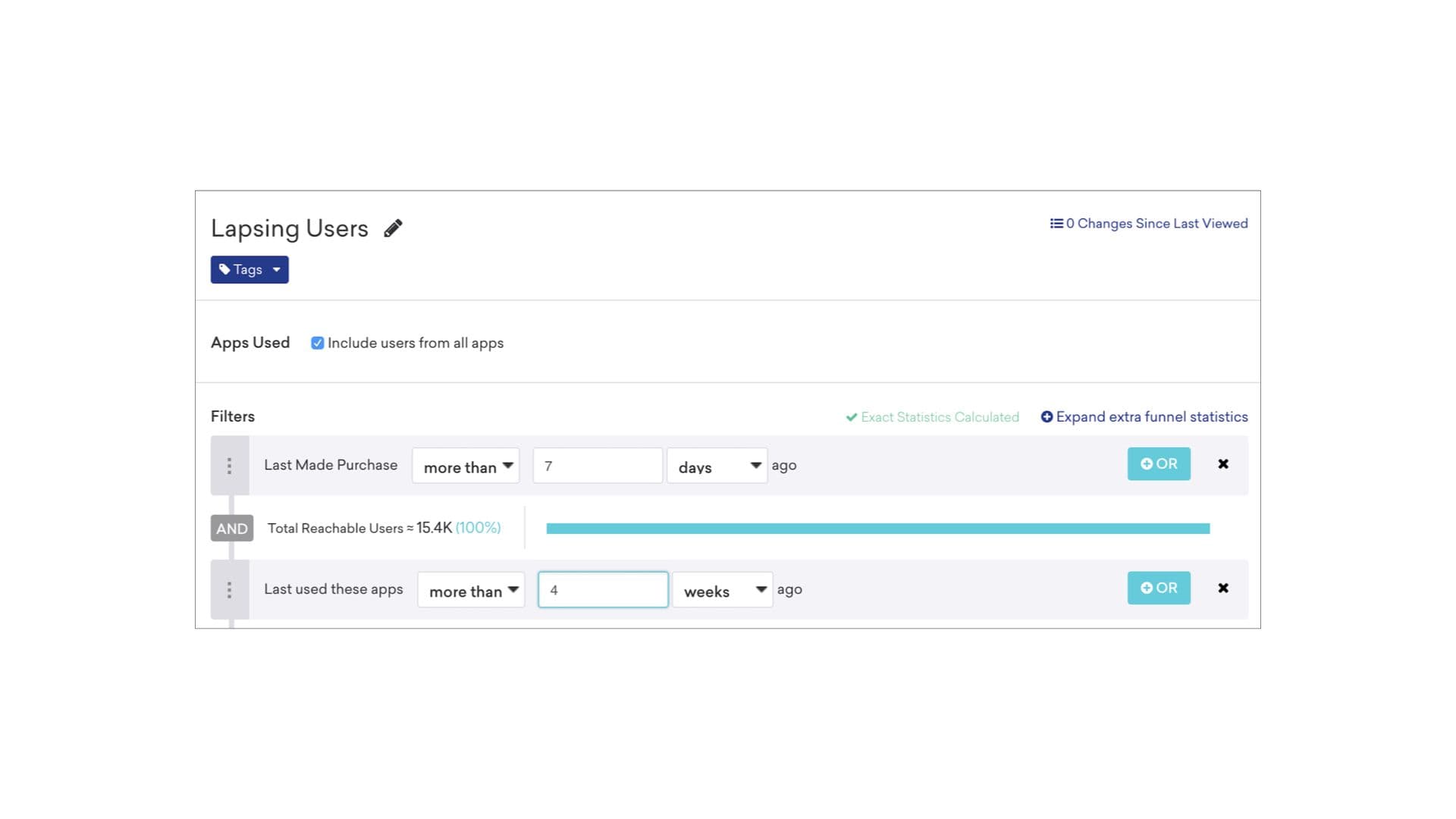
Task: Open the weeks unit dropdown
Action: (722, 590)
